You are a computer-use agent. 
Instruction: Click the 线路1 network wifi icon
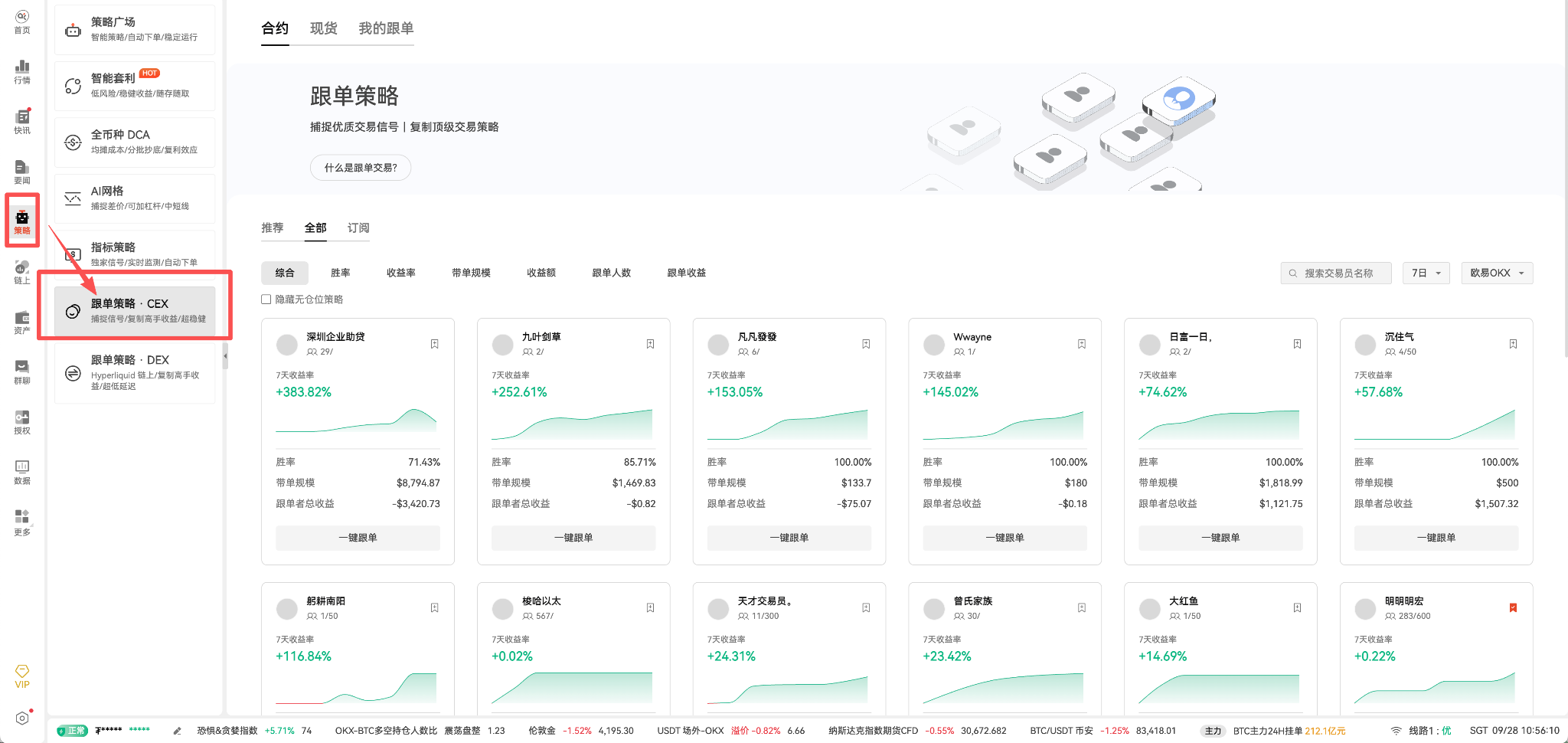click(x=1396, y=731)
